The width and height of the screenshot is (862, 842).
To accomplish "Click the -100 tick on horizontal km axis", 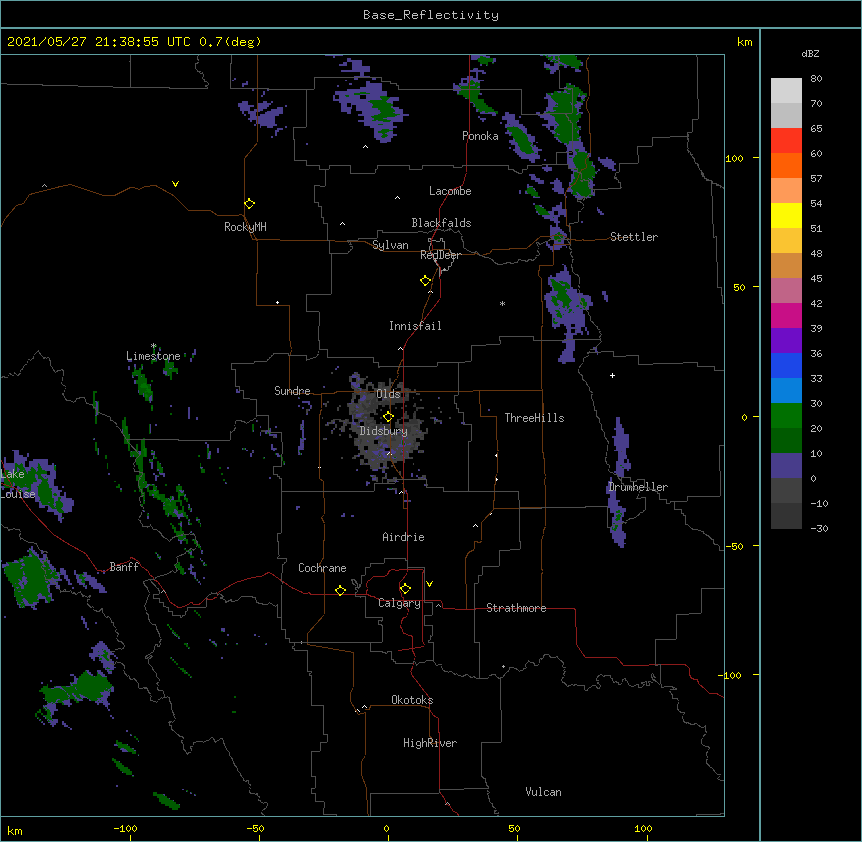I will tap(125, 828).
